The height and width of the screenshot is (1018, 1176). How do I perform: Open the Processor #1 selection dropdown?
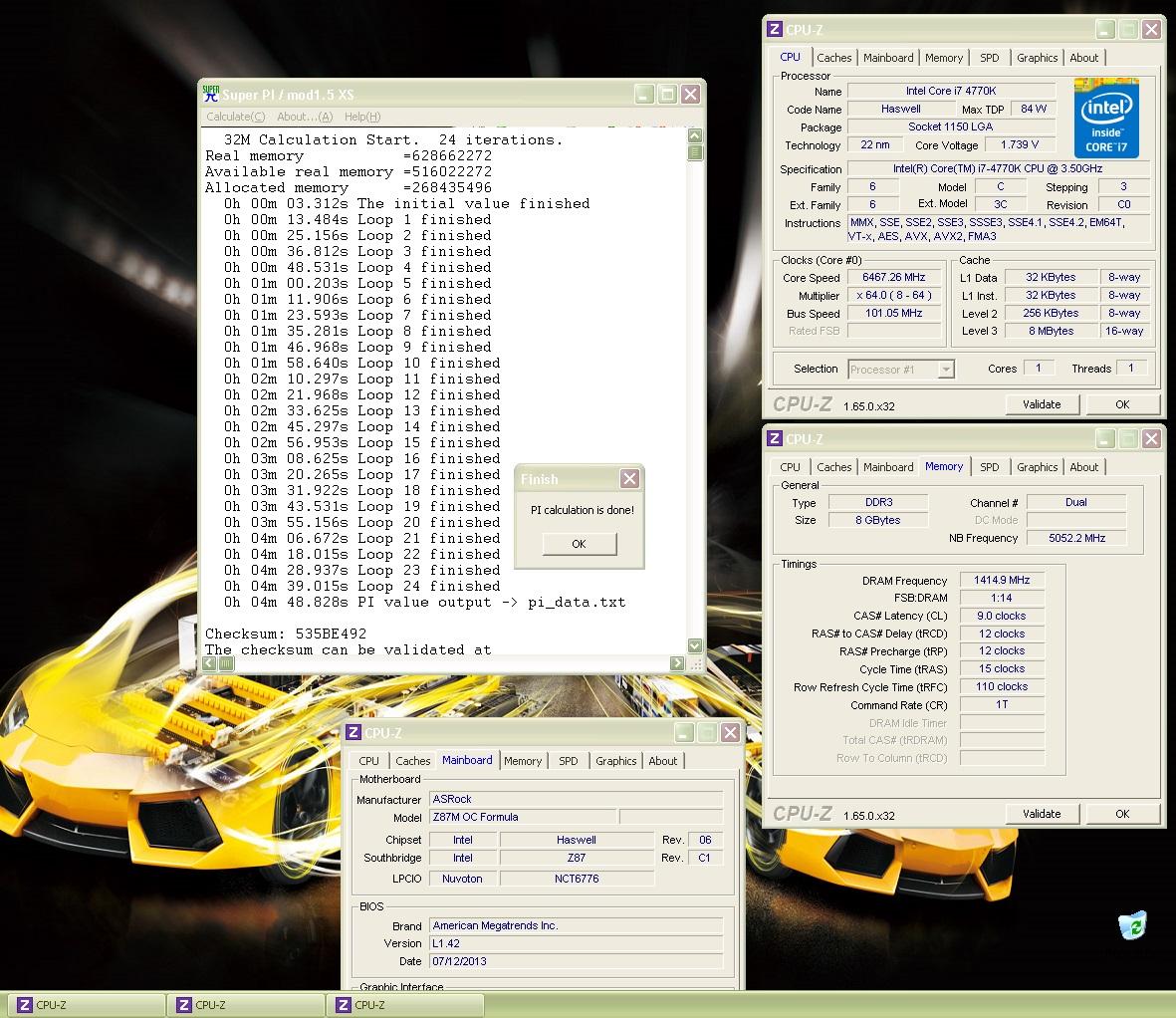coord(946,370)
